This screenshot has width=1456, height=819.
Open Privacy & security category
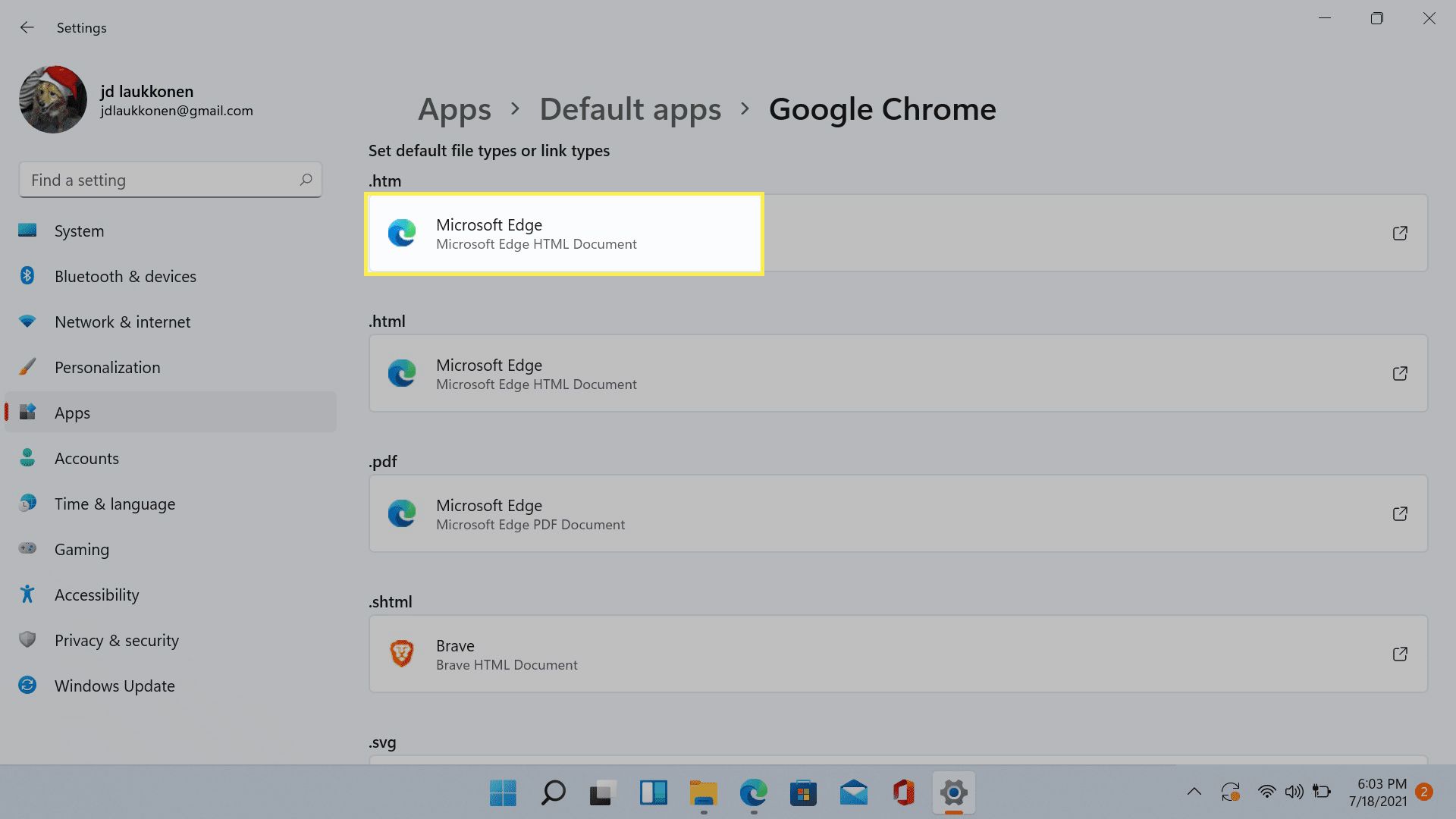tap(171, 640)
